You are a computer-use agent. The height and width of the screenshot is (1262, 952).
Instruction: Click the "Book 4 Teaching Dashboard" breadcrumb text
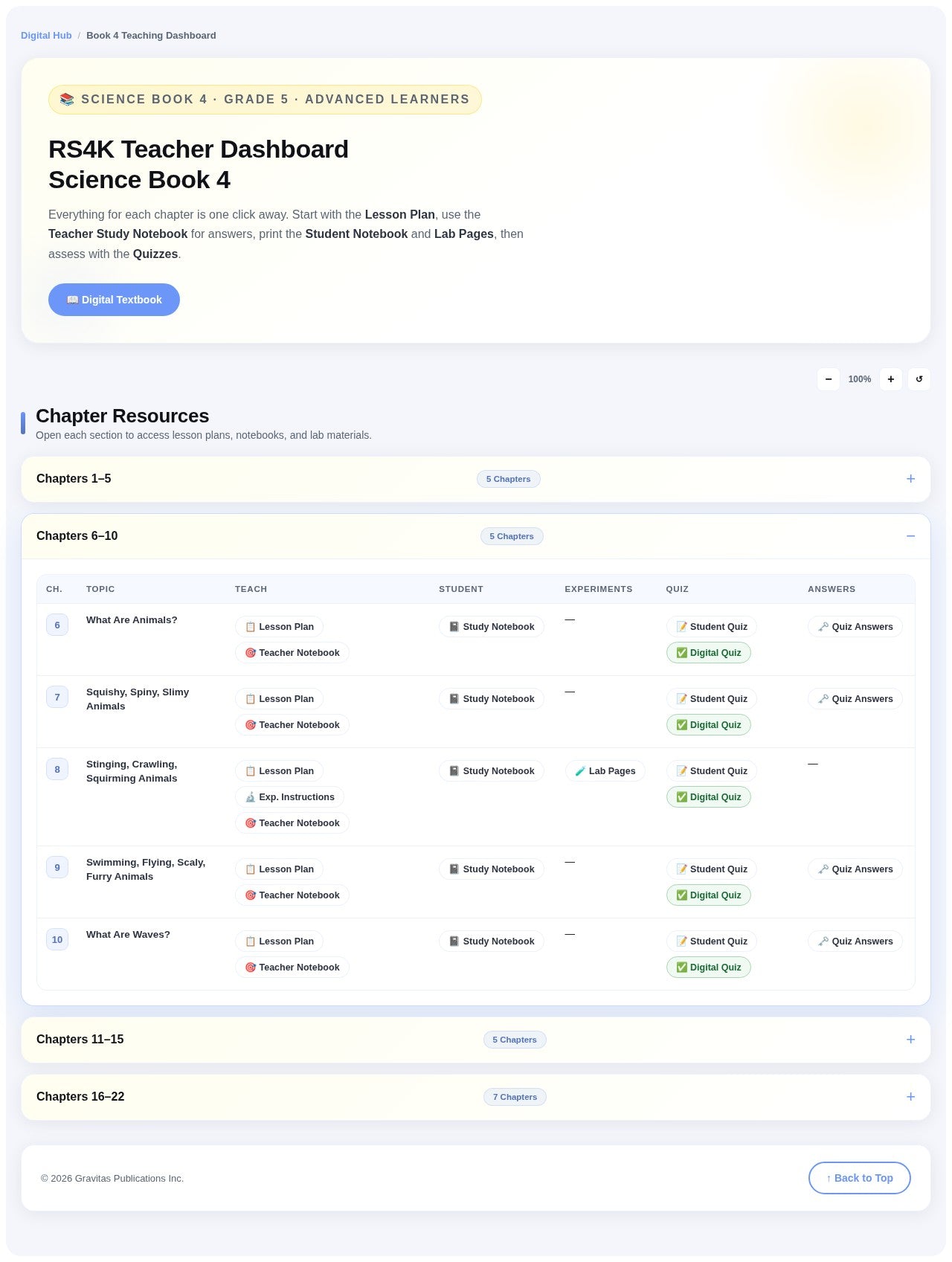[x=151, y=36]
